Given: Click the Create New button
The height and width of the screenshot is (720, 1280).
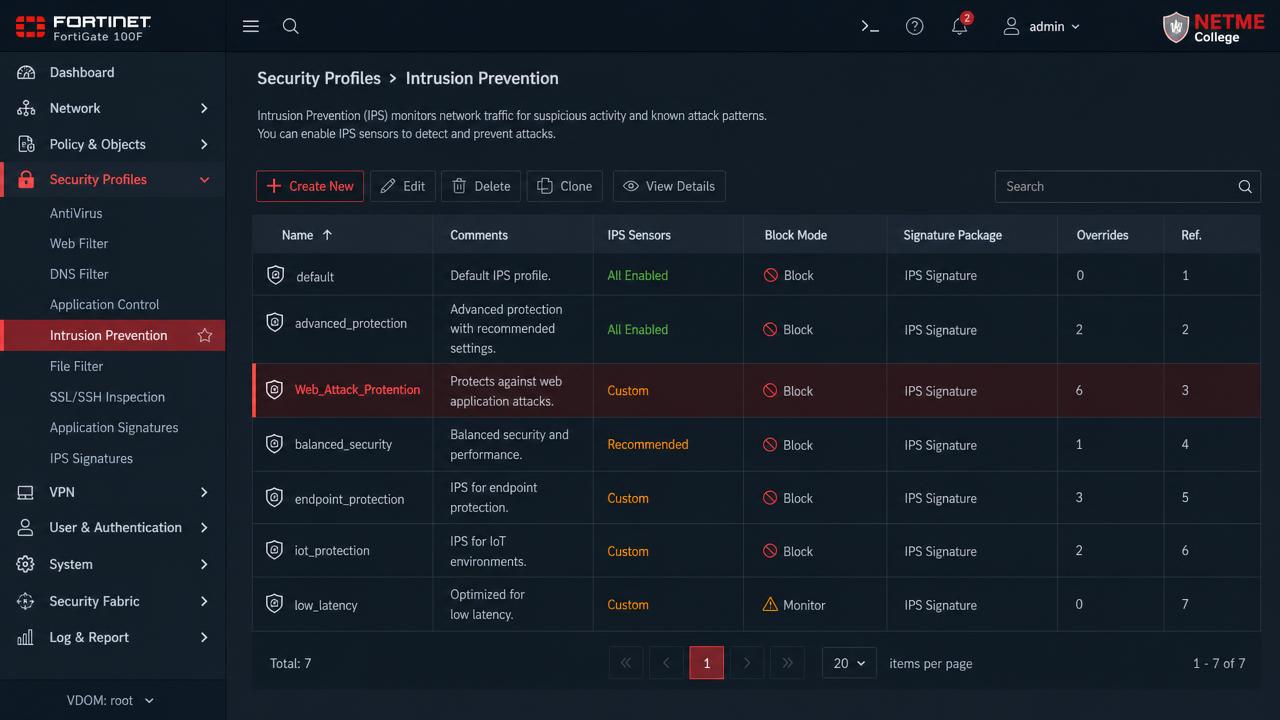Looking at the screenshot, I should (310, 186).
